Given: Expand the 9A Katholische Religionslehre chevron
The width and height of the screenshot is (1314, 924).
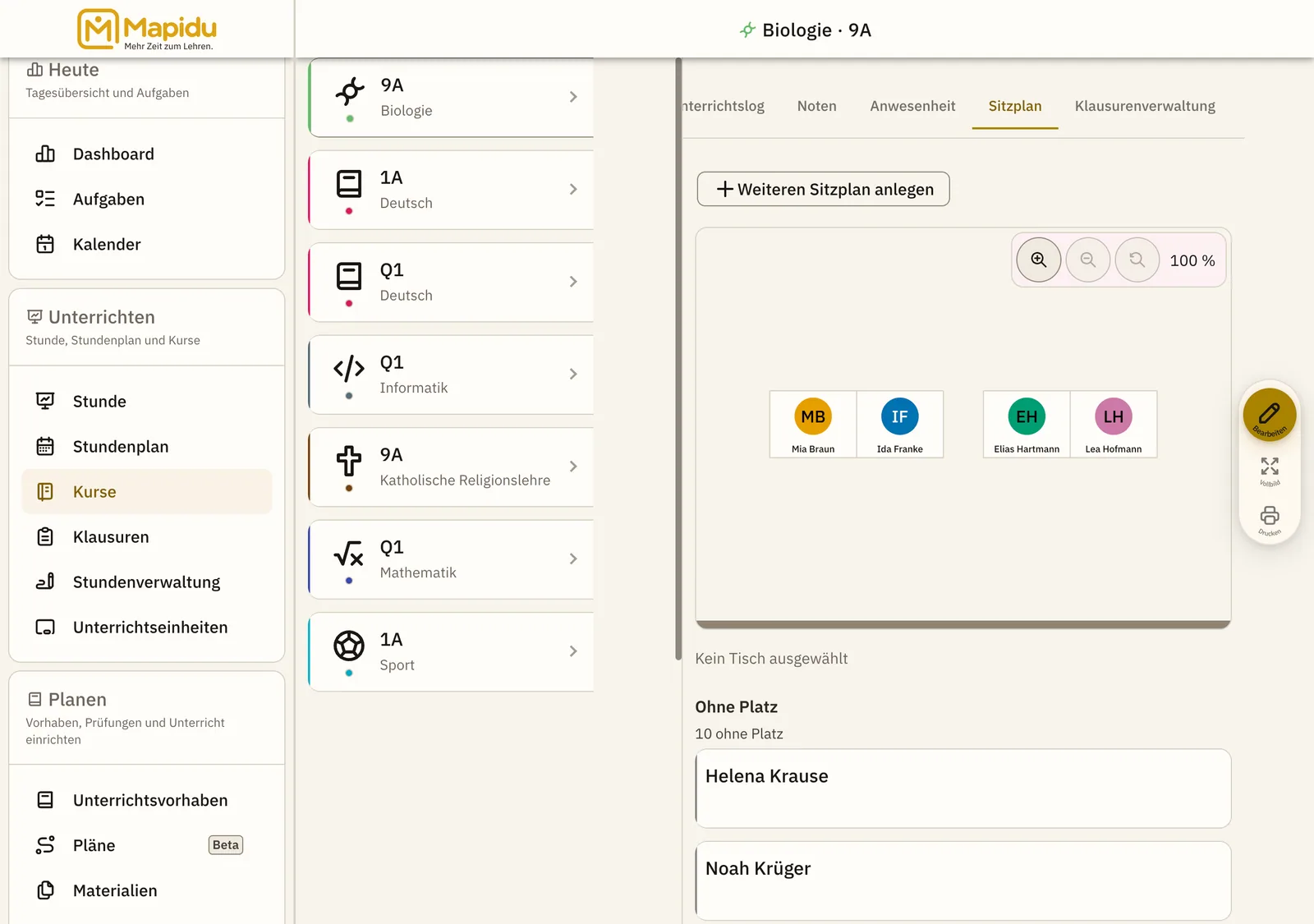Looking at the screenshot, I should click(573, 467).
